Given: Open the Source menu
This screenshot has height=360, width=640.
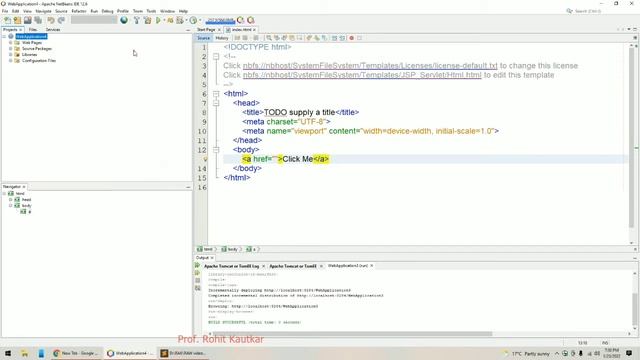Looking at the screenshot, I should click(61, 11).
